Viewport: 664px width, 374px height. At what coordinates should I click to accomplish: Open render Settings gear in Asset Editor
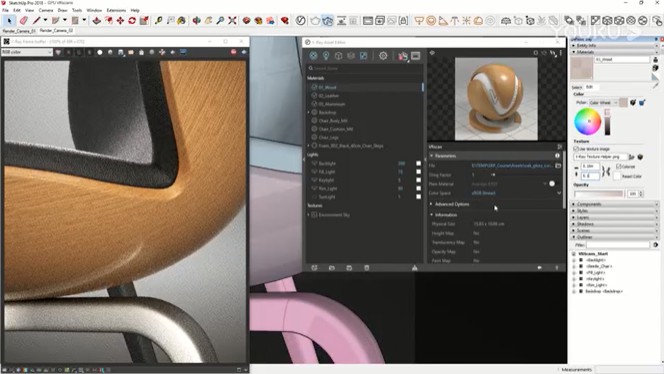click(x=383, y=55)
